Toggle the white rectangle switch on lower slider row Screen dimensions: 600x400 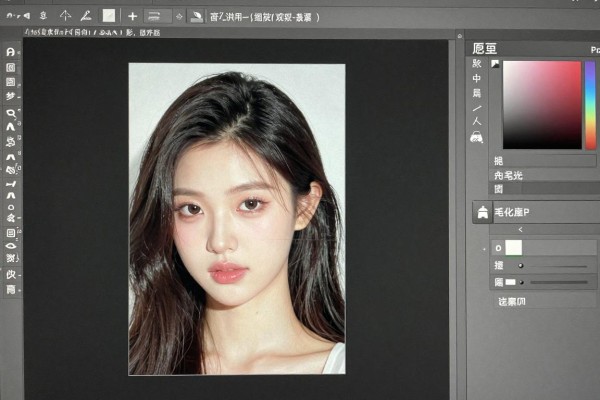[x=510, y=282]
